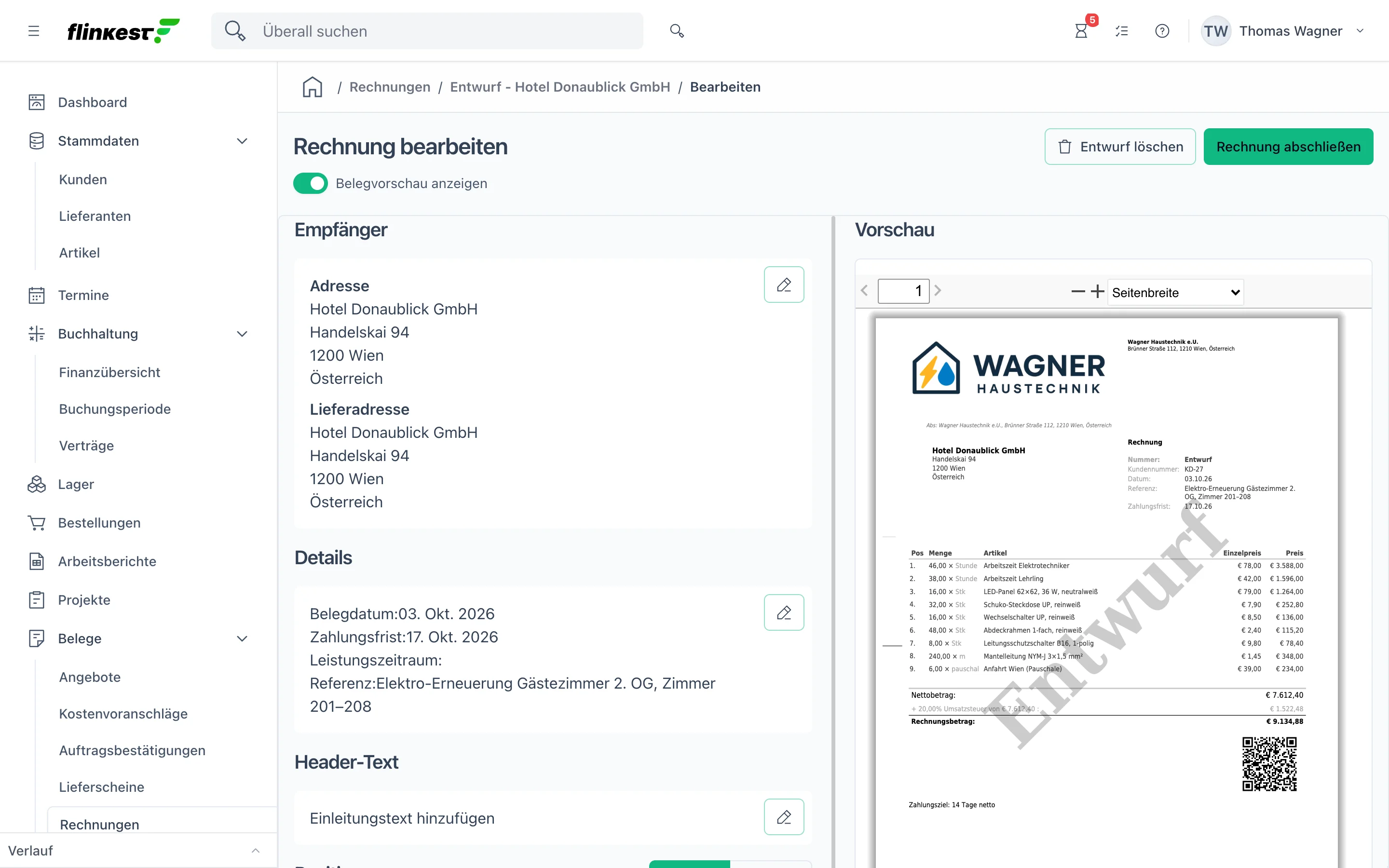Go to next preview page

(938, 291)
